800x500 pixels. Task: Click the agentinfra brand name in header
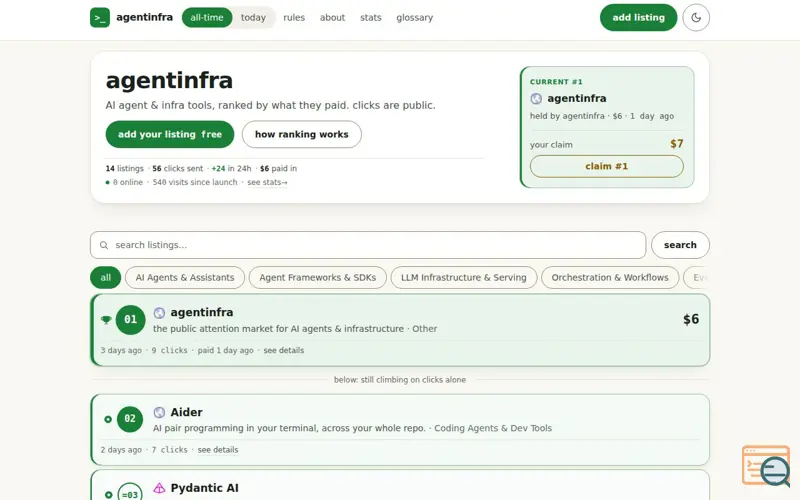(144, 17)
